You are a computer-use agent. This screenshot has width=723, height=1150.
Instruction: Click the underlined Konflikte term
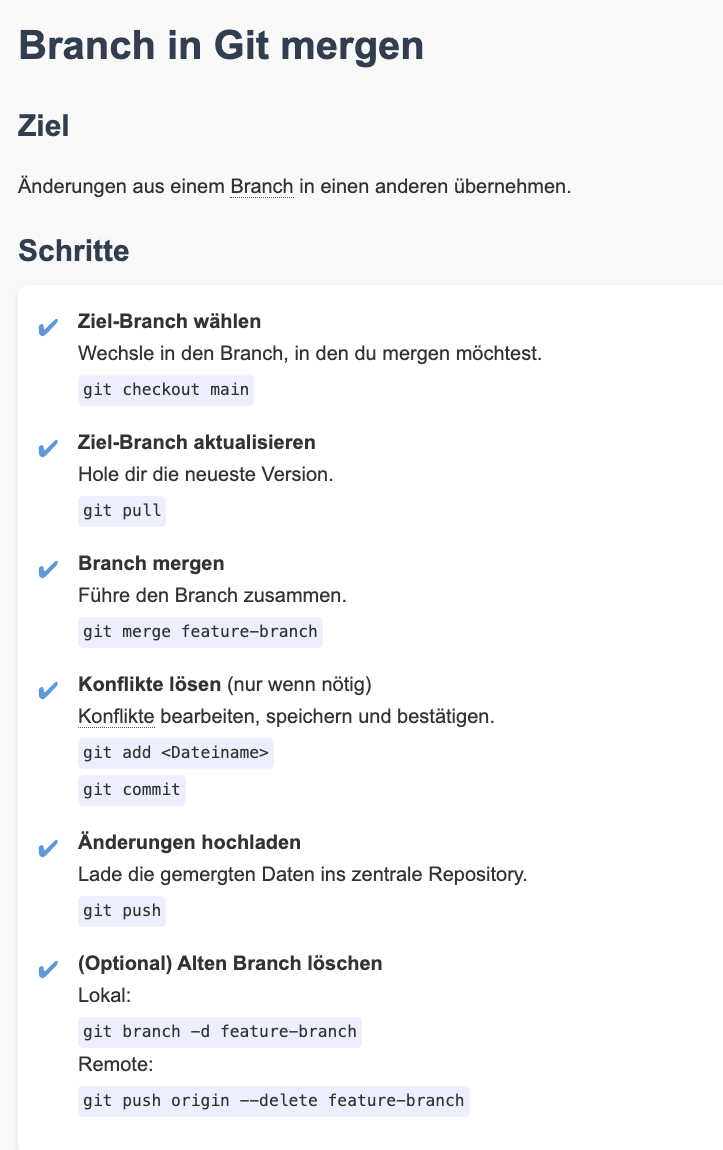click(116, 717)
